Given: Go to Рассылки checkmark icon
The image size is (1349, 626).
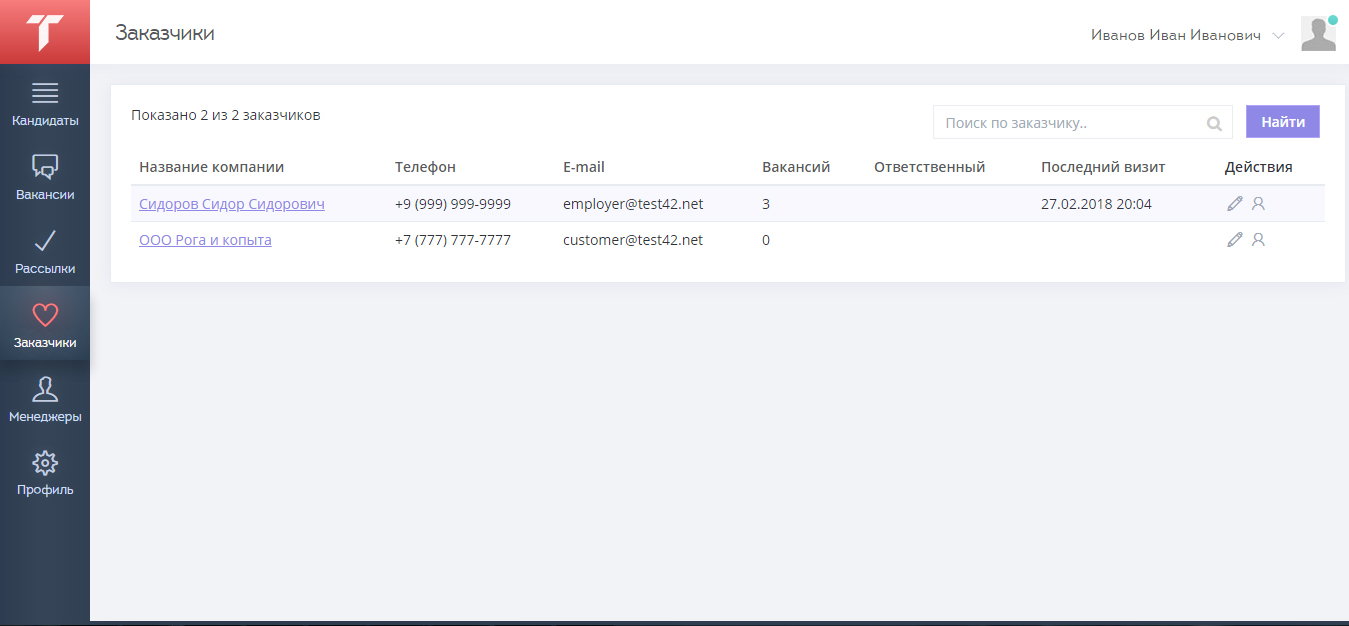Looking at the screenshot, I should point(45,241).
